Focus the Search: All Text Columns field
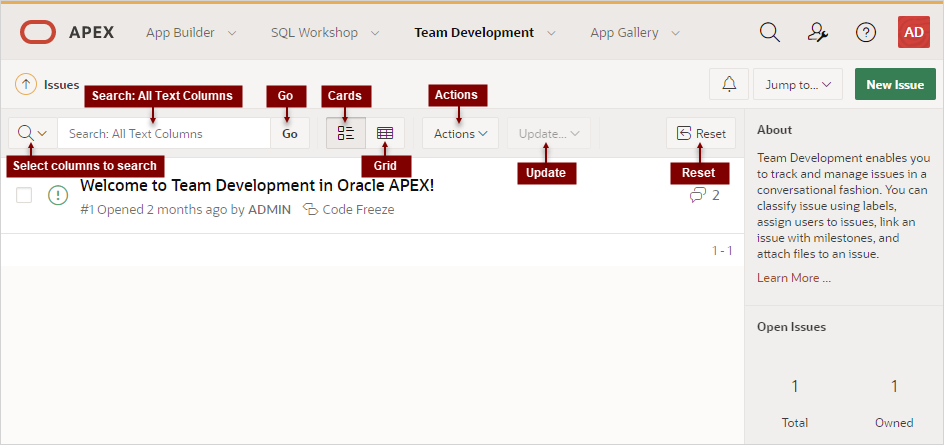944x445 pixels. pyautogui.click(x=164, y=133)
